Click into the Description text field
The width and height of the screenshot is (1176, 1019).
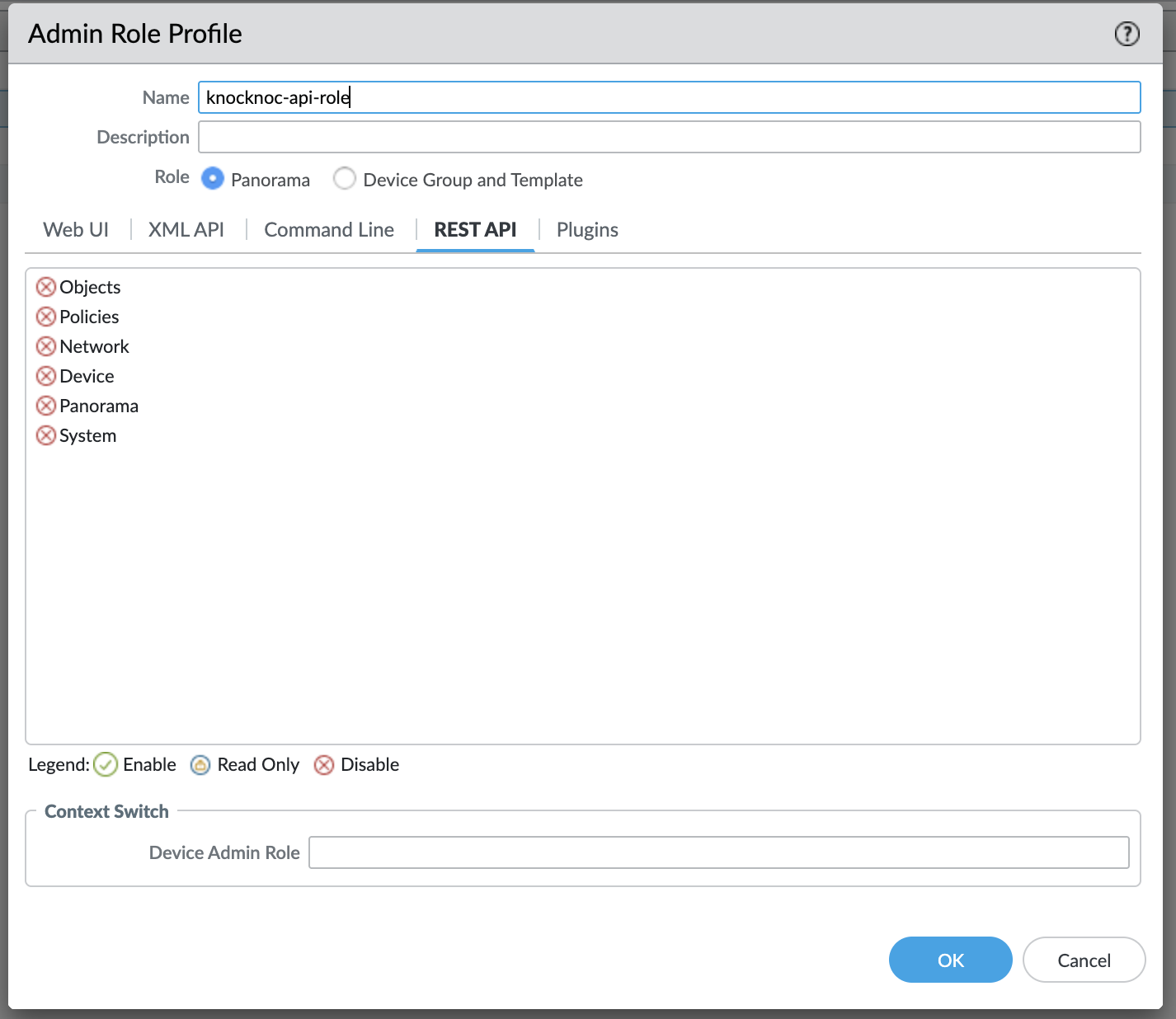coord(669,137)
